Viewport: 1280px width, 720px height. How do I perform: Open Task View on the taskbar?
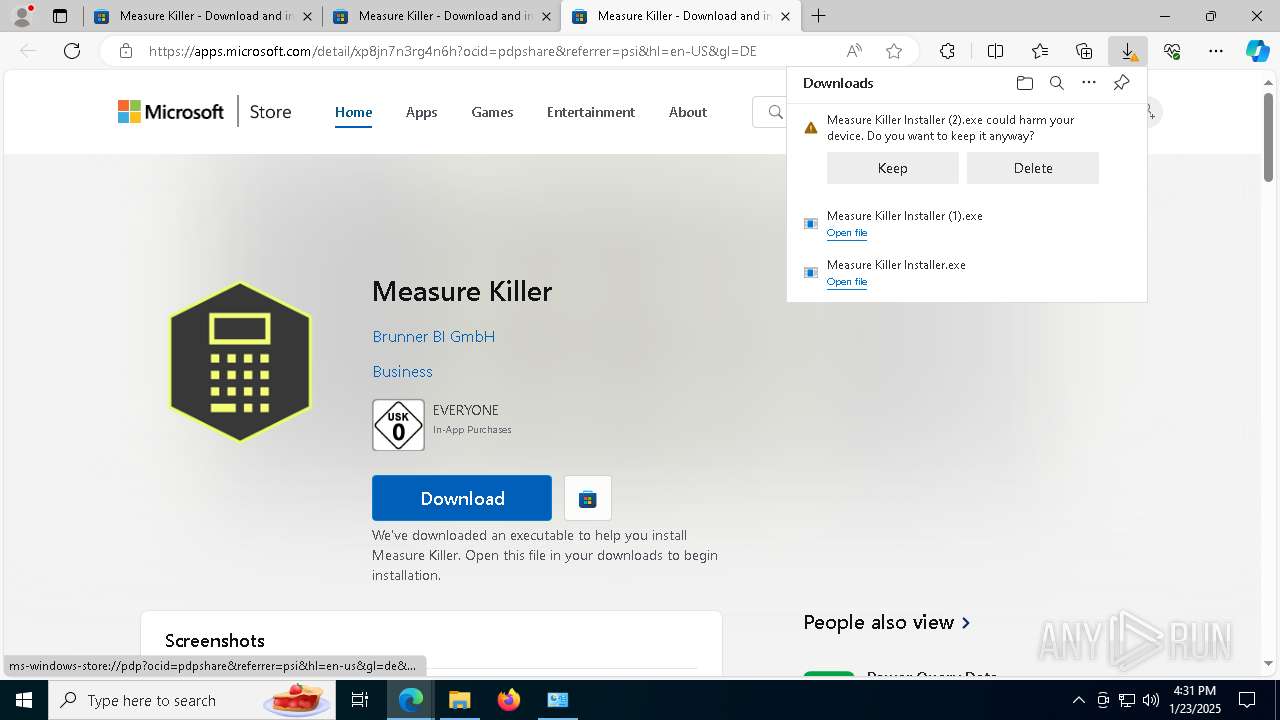360,700
